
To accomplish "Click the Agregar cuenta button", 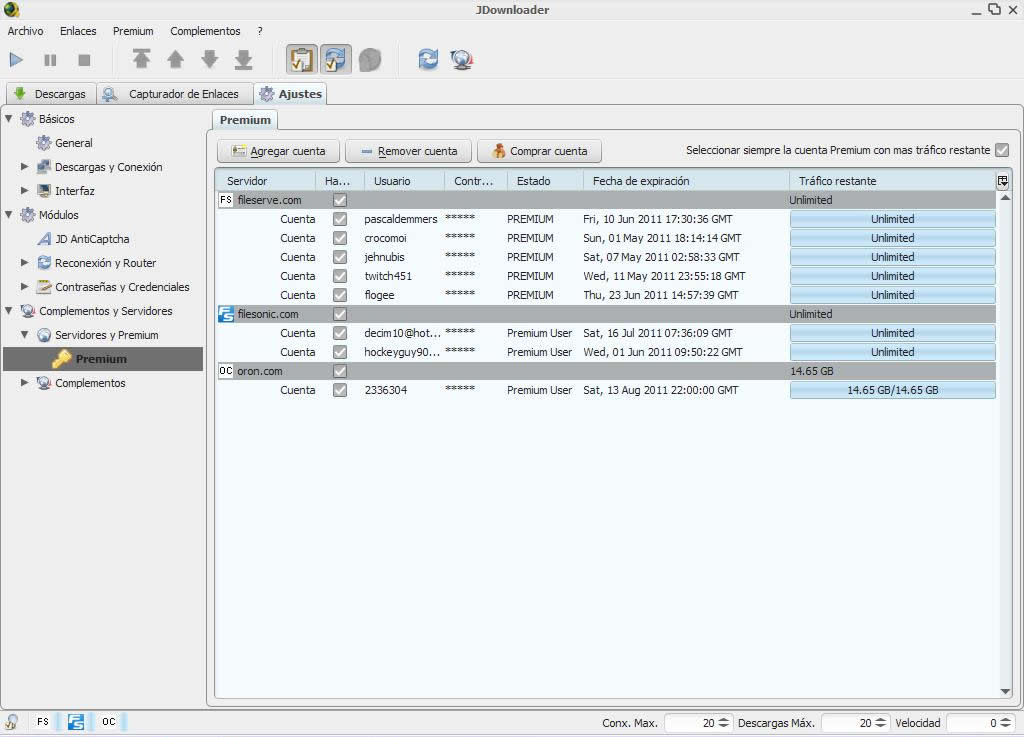I will pyautogui.click(x=279, y=151).
